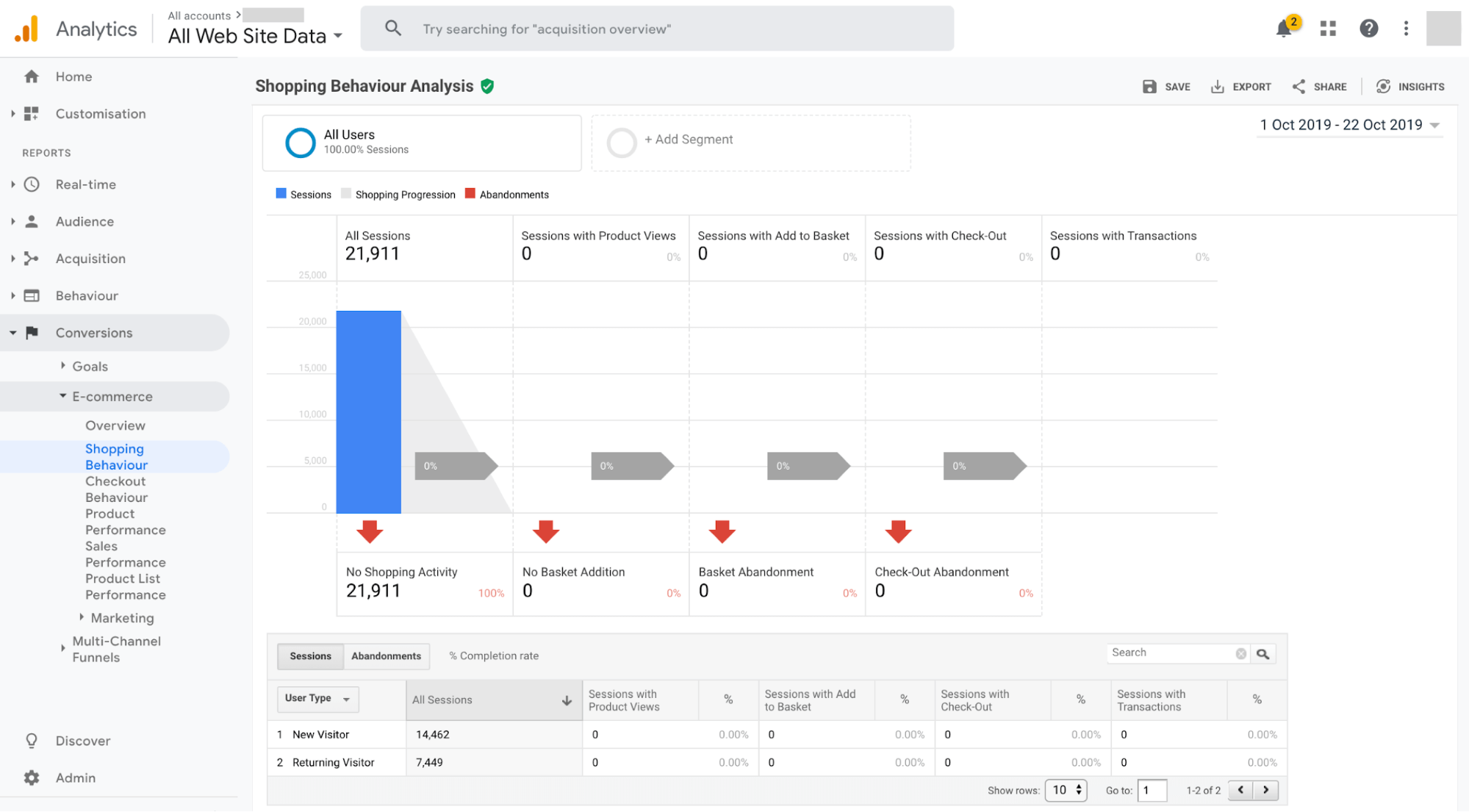Screen dimensions: 1469x812
Task: Open the Show rows dropdown
Action: click(1066, 790)
